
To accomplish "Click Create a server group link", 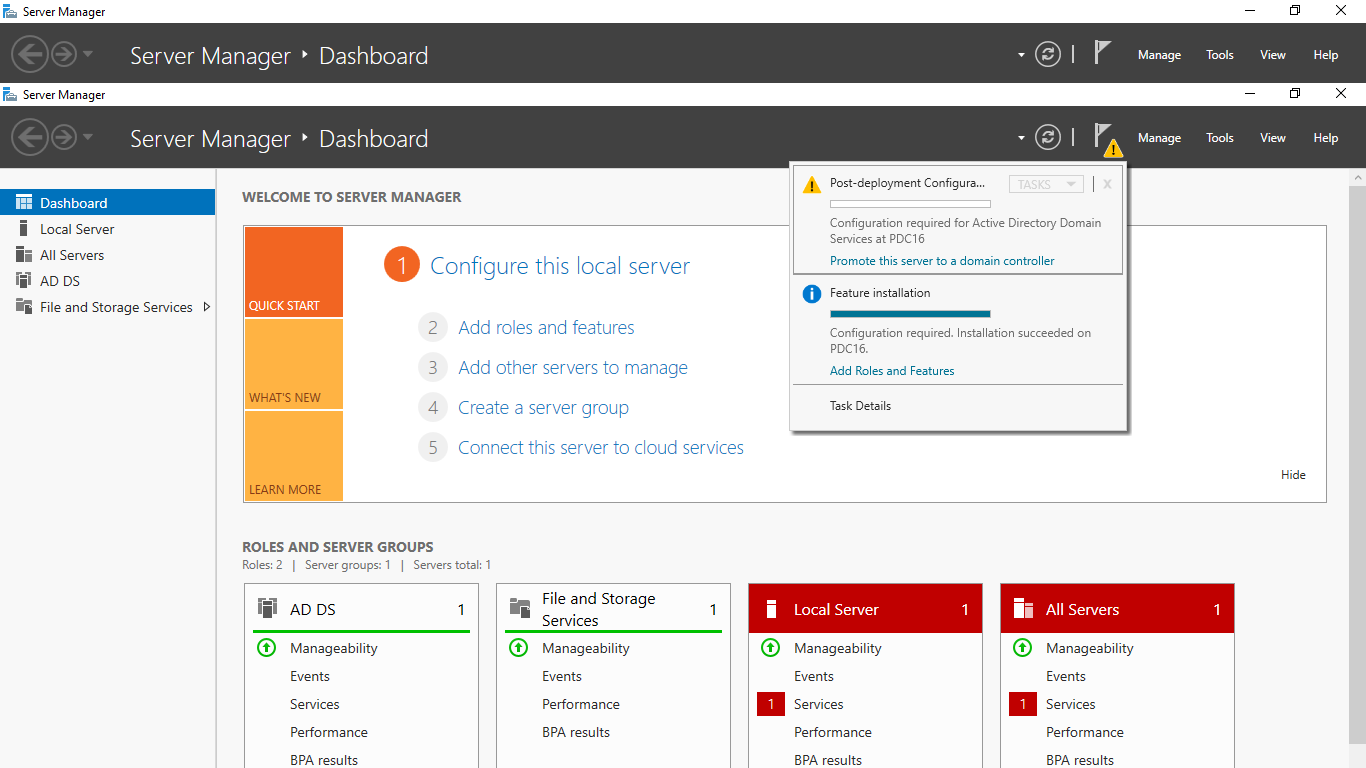I will pos(543,407).
